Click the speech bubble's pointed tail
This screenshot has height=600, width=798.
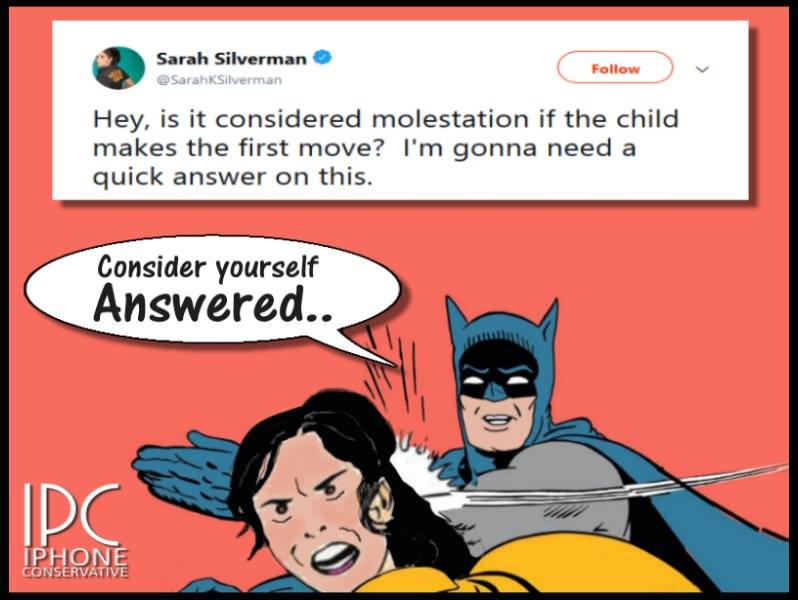364,349
